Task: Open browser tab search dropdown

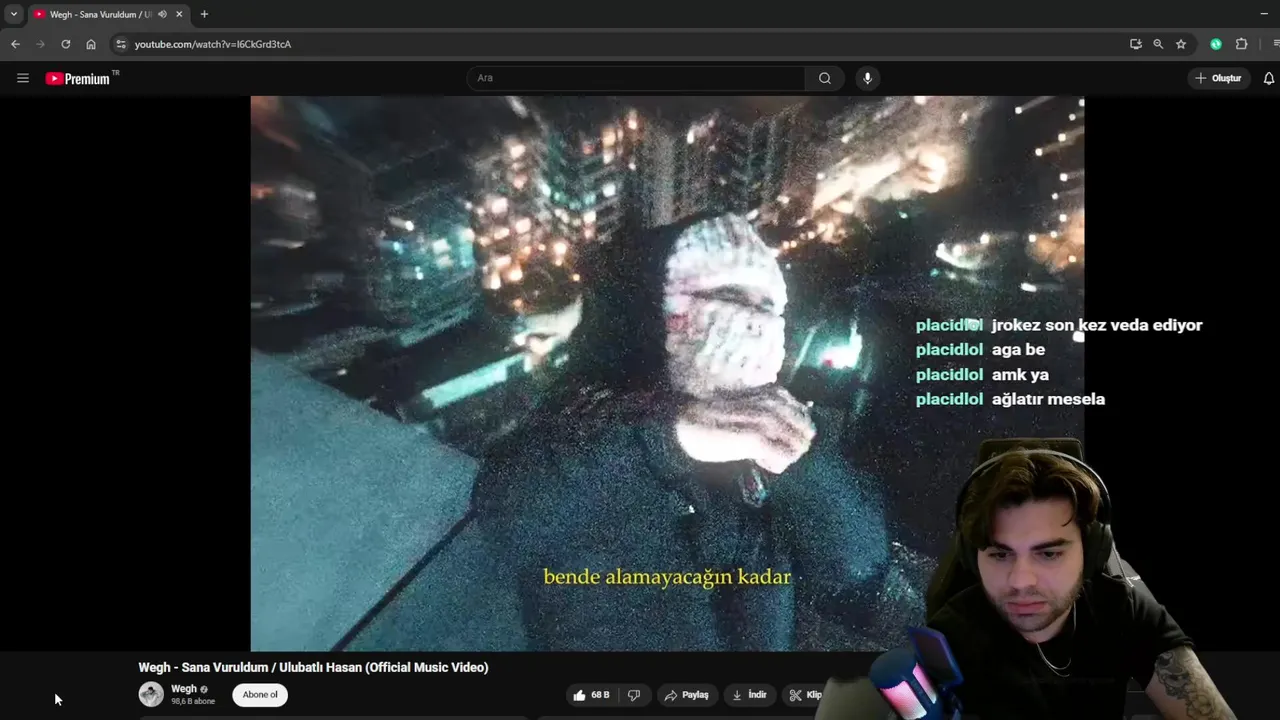Action: coord(14,14)
